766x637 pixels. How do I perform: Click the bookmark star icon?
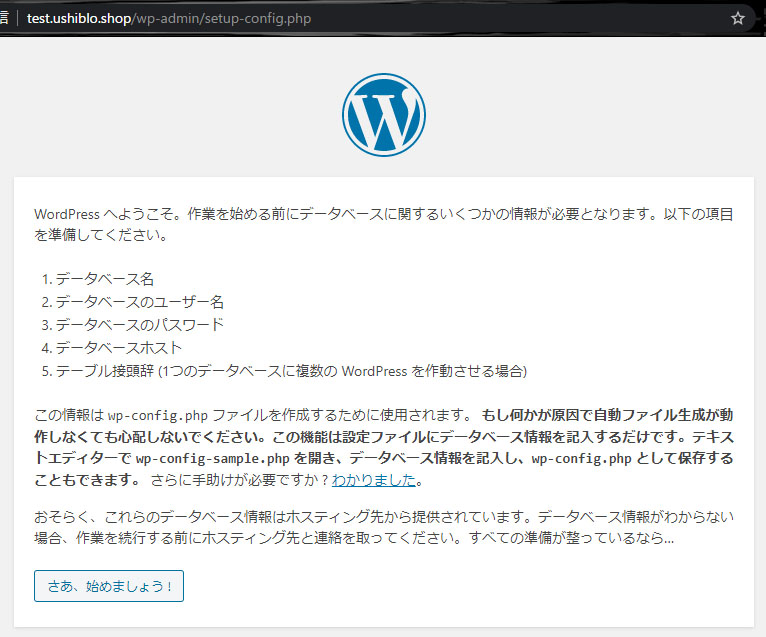pyautogui.click(x=737, y=19)
